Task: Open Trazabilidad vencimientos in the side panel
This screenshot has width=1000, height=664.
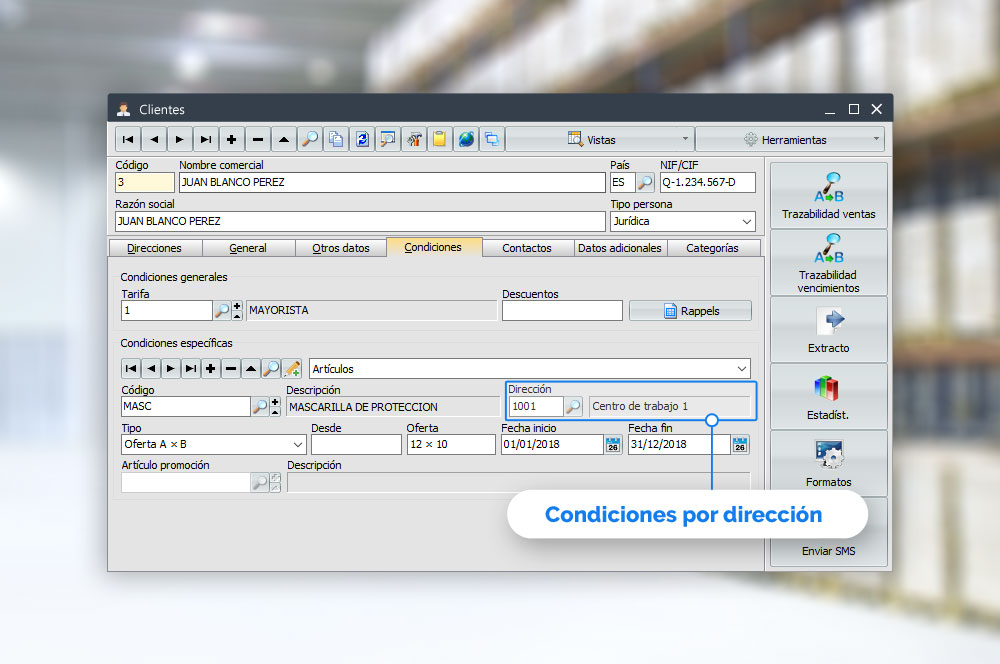Action: (x=828, y=262)
